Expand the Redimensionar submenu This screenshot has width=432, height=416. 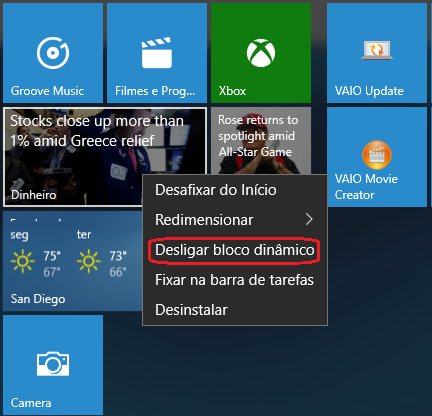(235, 220)
